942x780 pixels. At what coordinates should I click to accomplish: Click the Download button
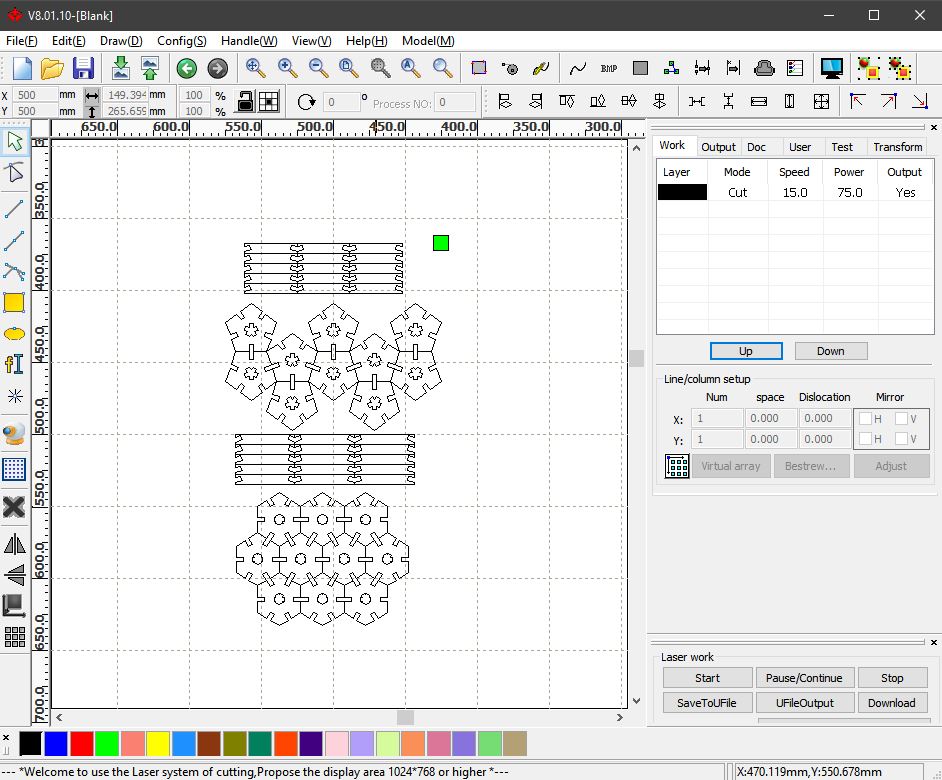[x=892, y=702]
